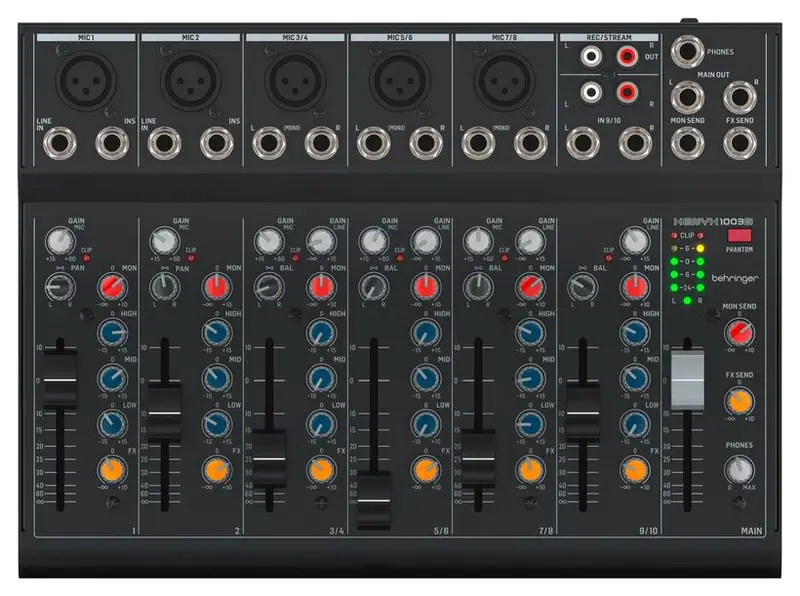Select the channel 5/6 fader cap
Image resolution: width=800 pixels, height=596 pixels.
[x=374, y=498]
